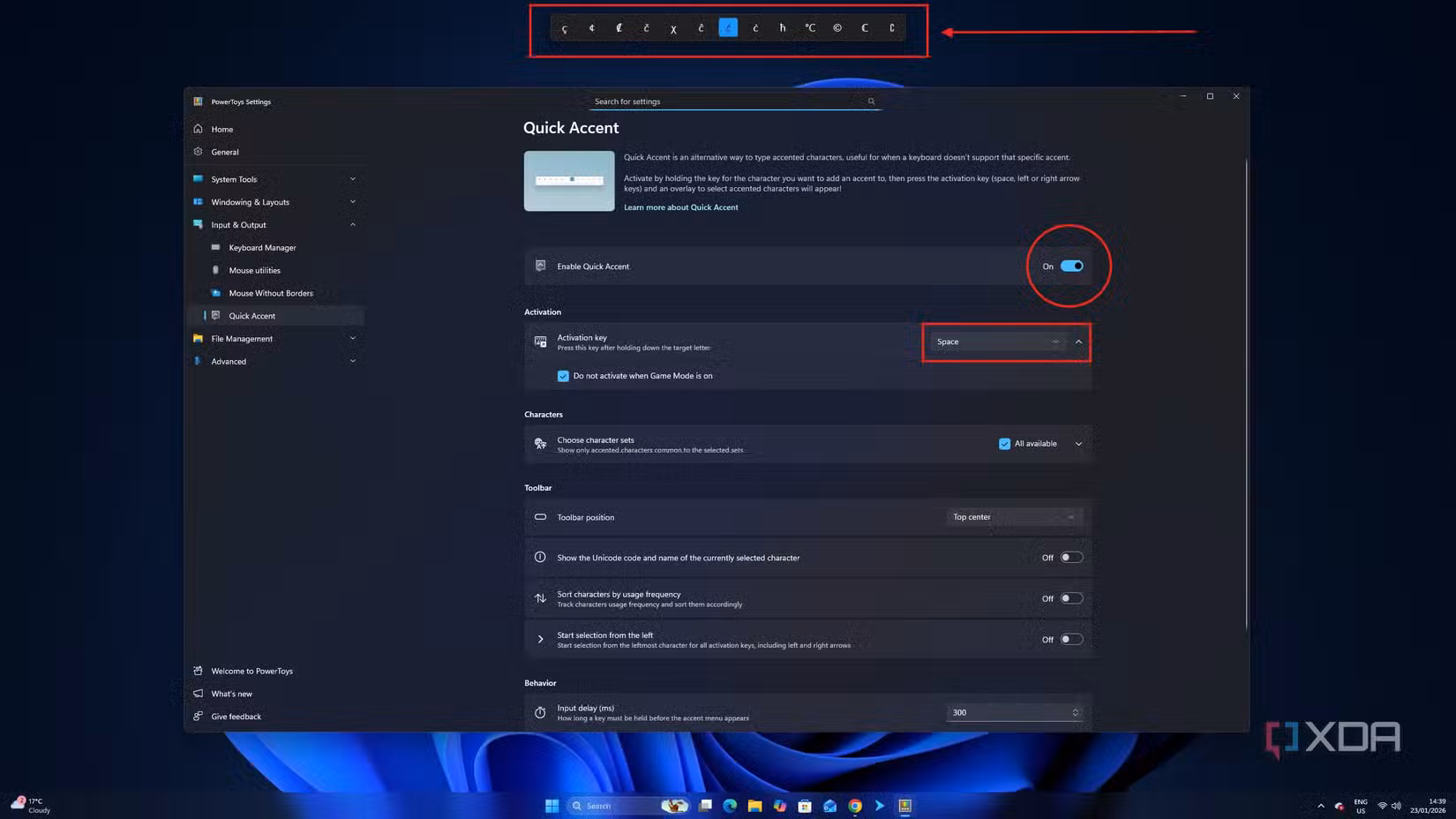Click the General settings gear icon

[x=199, y=152]
